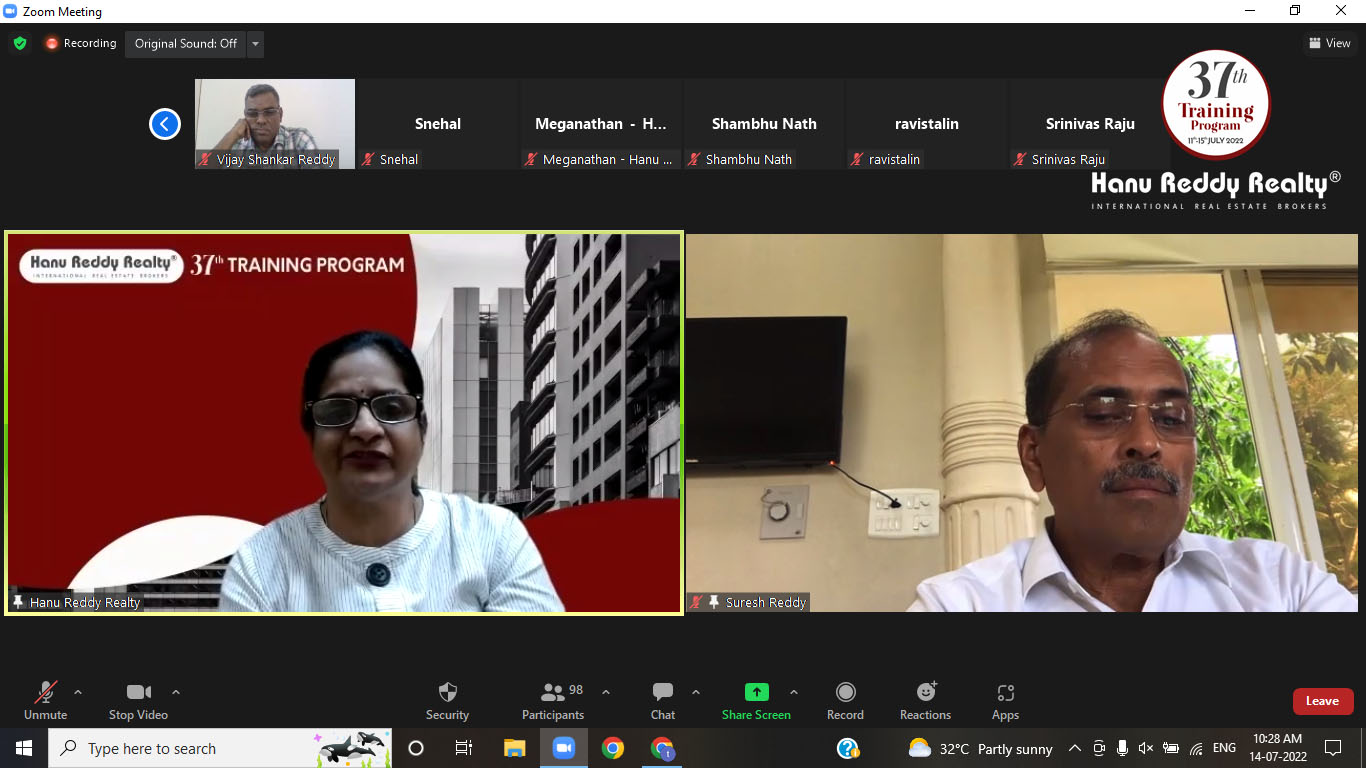The image size is (1366, 768).
Task: Click the red Recording indicator
Action: click(x=81, y=43)
